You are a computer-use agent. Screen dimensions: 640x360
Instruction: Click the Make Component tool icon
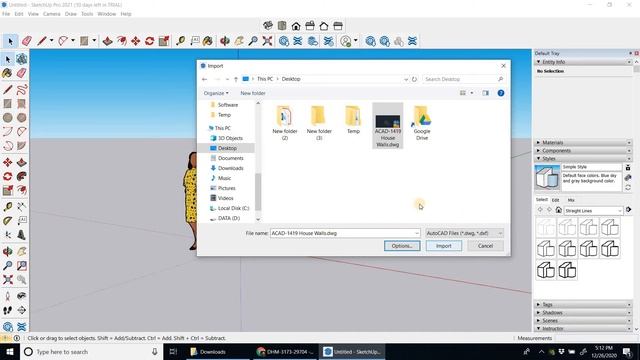click(22, 59)
